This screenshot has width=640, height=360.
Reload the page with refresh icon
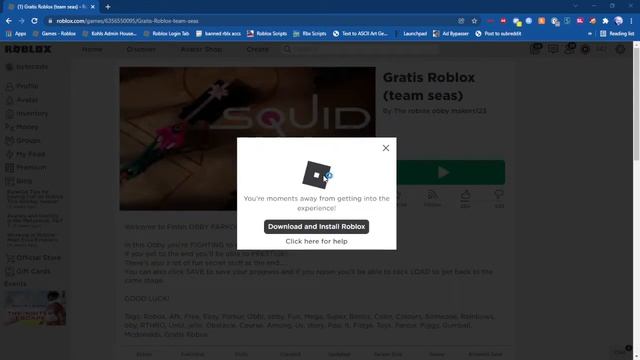point(34,21)
